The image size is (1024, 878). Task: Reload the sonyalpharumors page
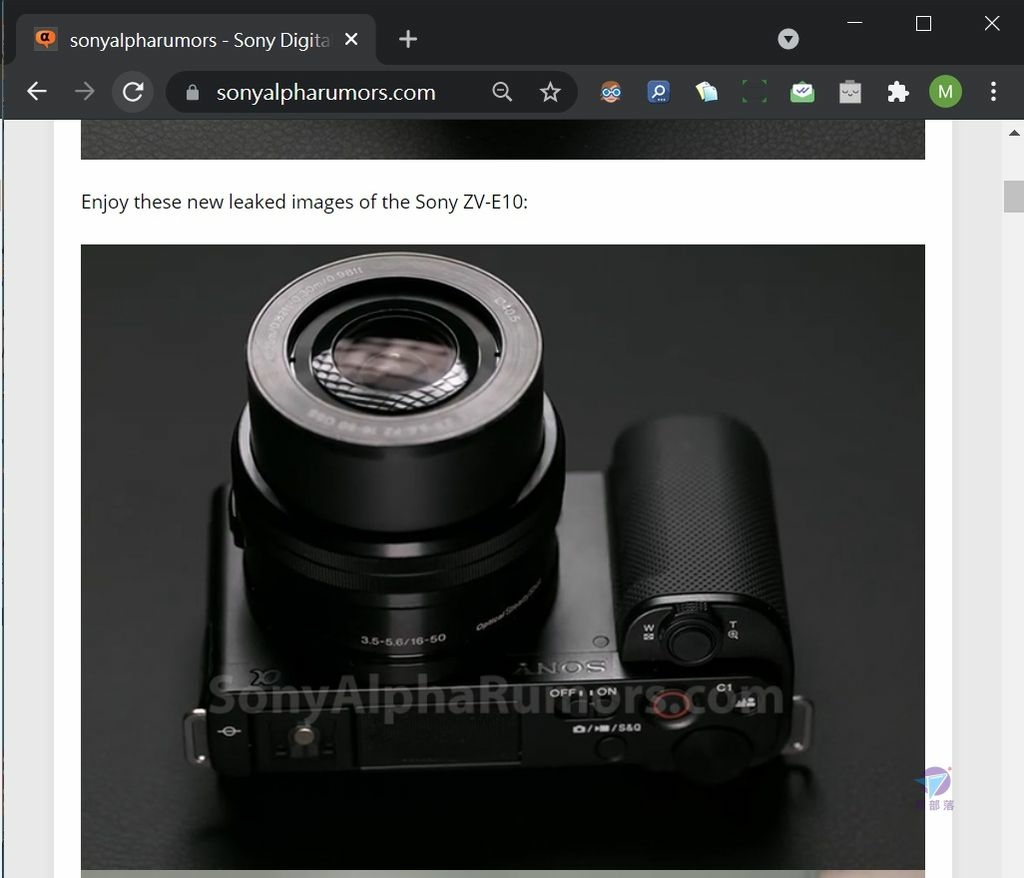(133, 91)
